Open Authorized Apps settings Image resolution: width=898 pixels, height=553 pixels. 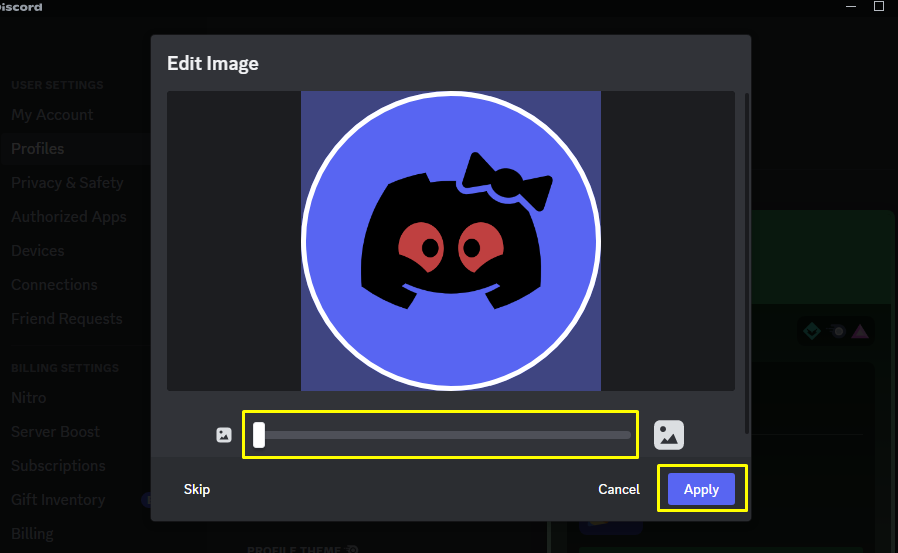click(x=69, y=217)
